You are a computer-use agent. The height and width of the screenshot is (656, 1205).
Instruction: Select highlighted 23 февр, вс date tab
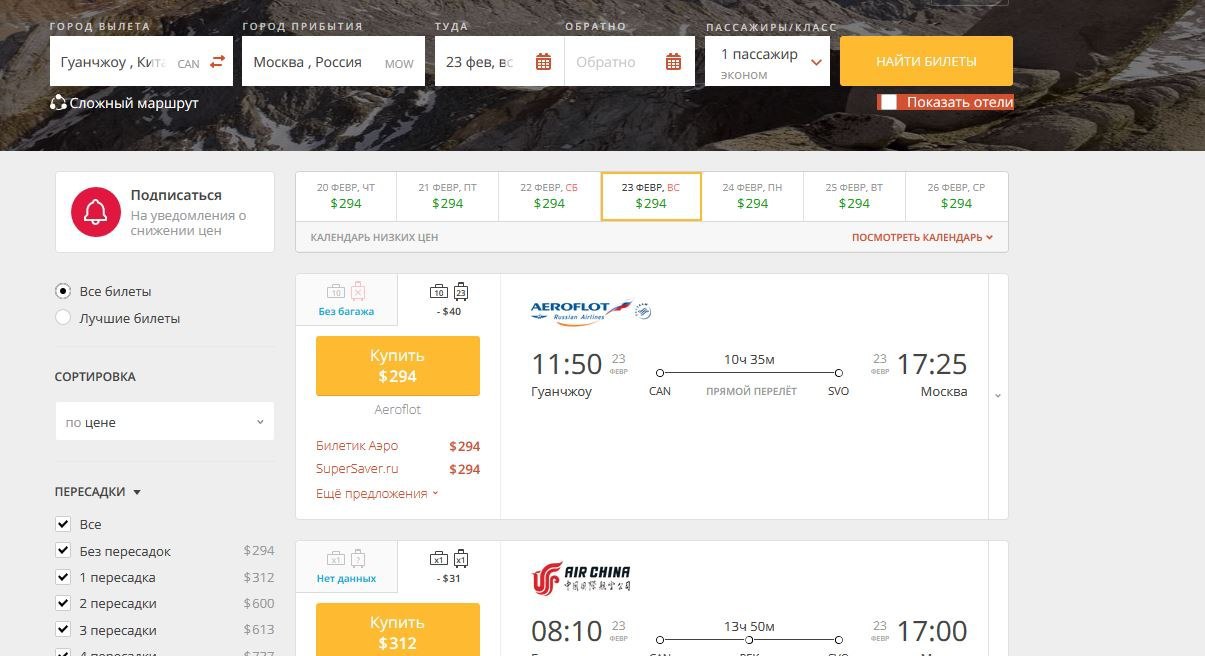pos(651,196)
